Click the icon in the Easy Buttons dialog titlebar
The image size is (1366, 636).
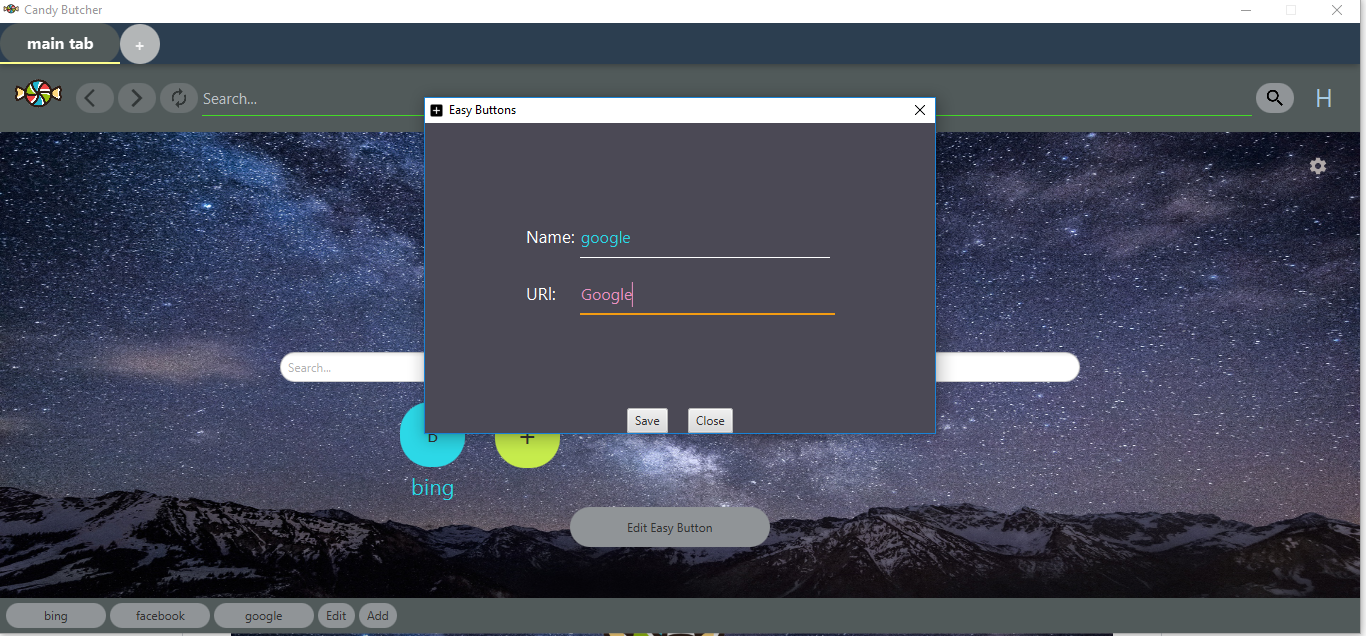437,110
